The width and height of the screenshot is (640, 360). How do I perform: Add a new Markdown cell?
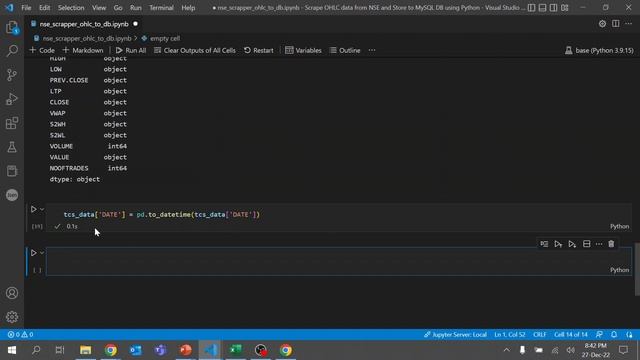tap(83, 50)
